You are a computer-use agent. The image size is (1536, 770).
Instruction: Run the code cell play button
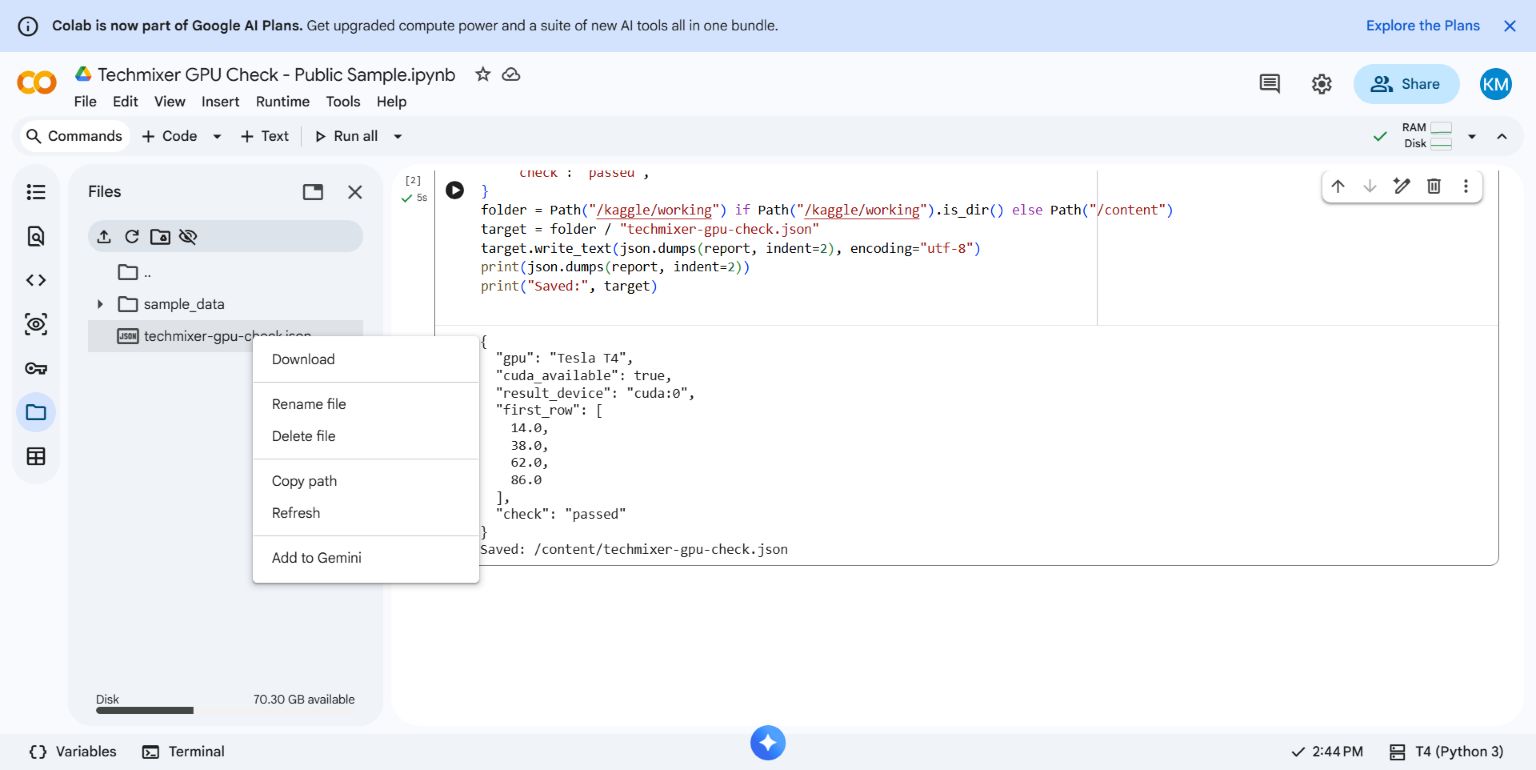[455, 190]
